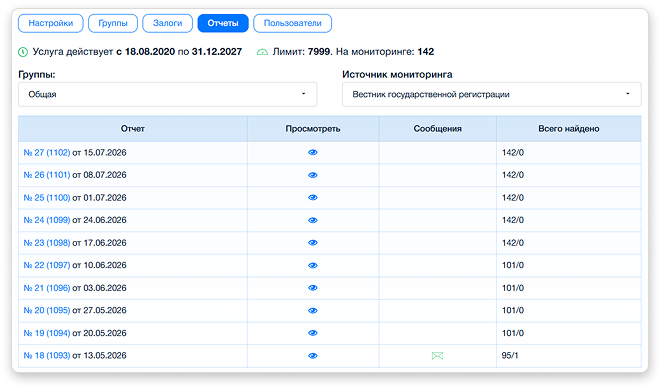View report № 22 (1097) eye icon
The width and height of the screenshot is (662, 389).
[x=313, y=265]
